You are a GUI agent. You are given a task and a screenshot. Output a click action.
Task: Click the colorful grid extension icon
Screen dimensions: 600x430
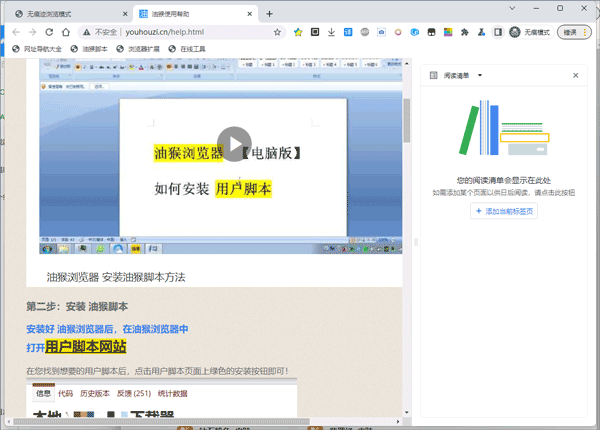(448, 32)
